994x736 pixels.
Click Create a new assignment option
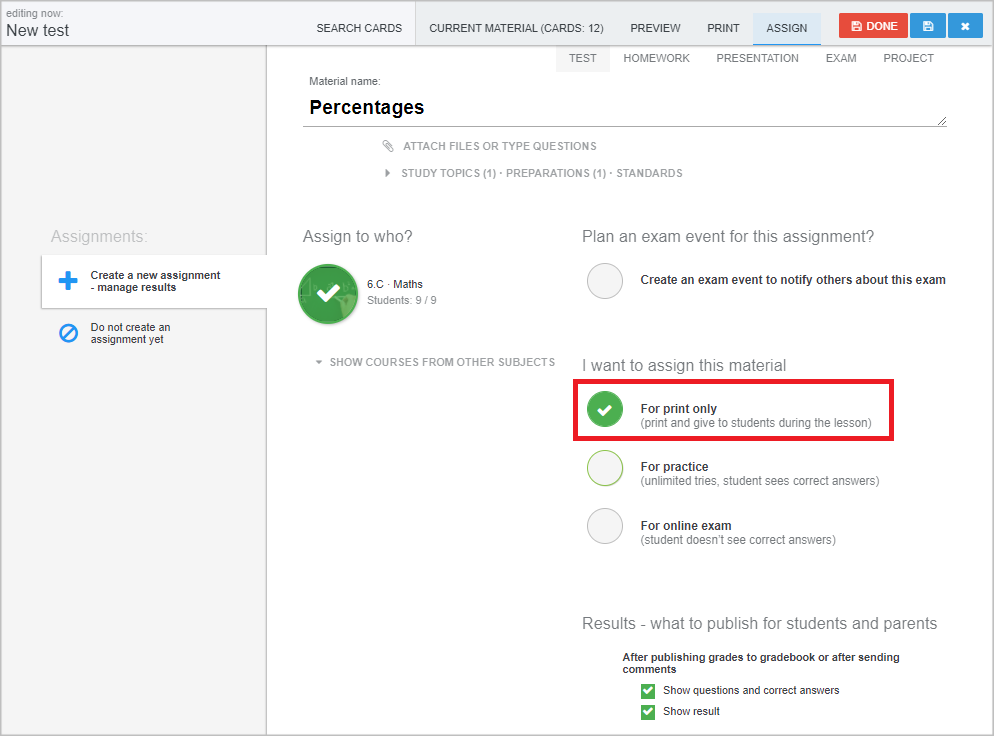154,281
